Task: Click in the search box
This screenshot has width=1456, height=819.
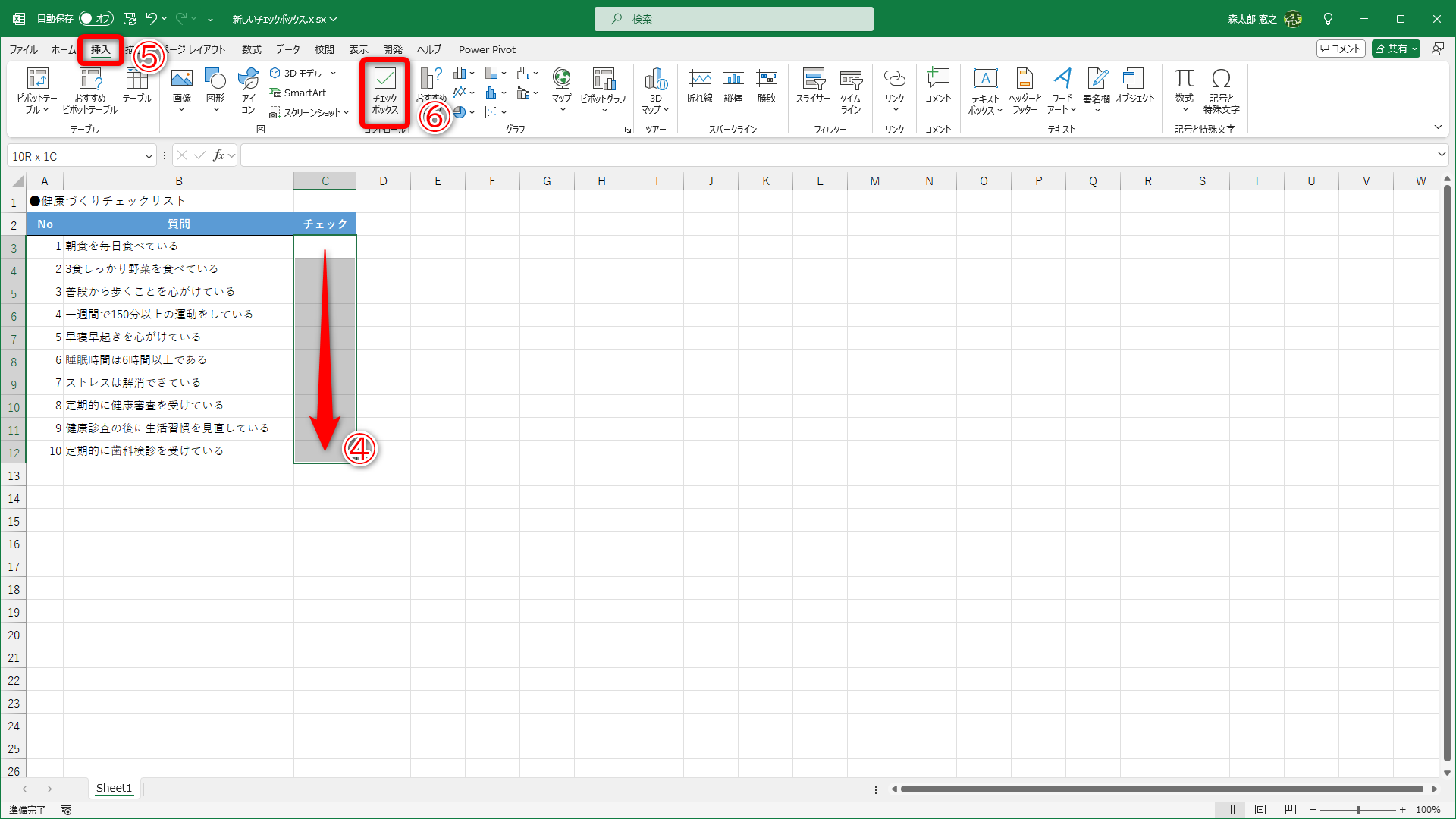Action: (x=733, y=19)
